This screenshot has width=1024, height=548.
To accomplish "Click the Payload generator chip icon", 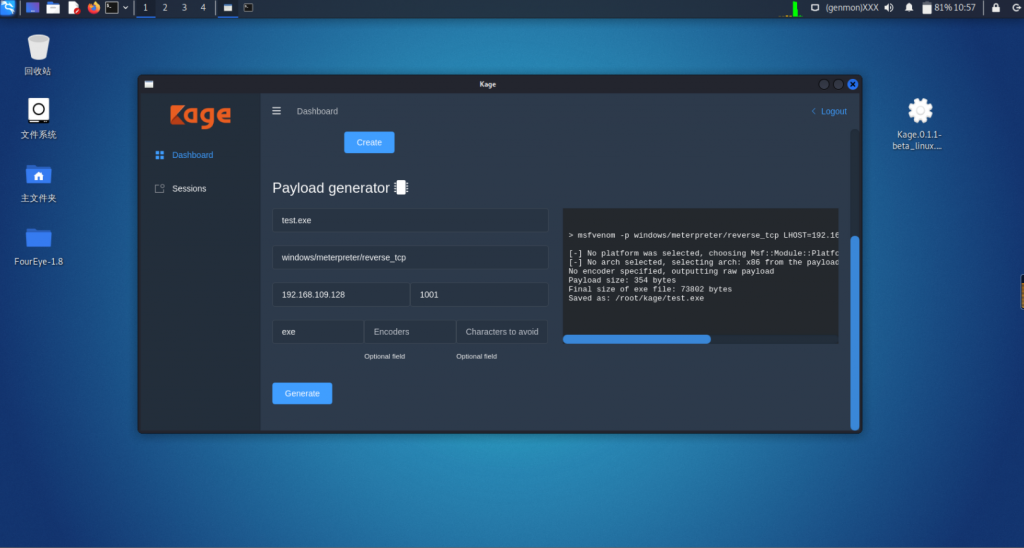I will [401, 187].
